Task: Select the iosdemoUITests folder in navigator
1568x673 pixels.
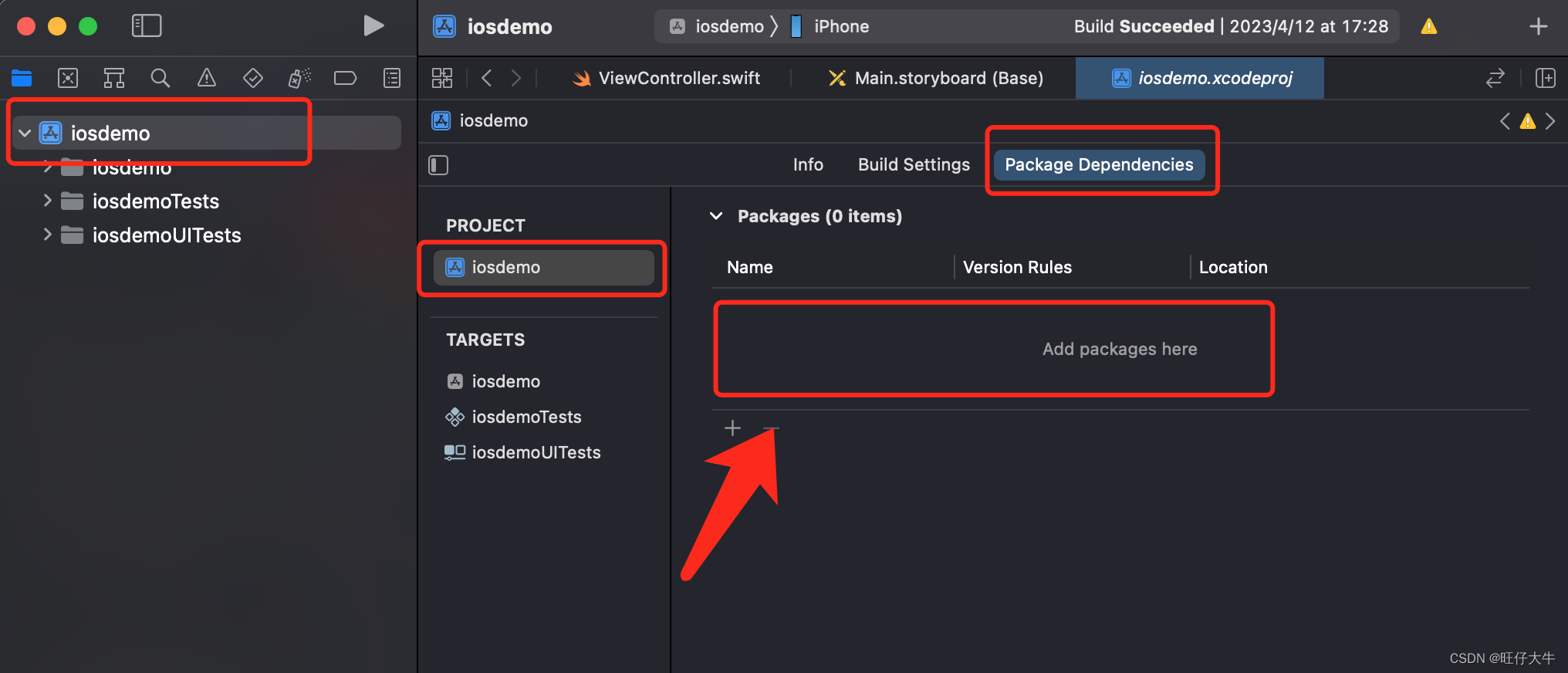Action: coord(166,235)
